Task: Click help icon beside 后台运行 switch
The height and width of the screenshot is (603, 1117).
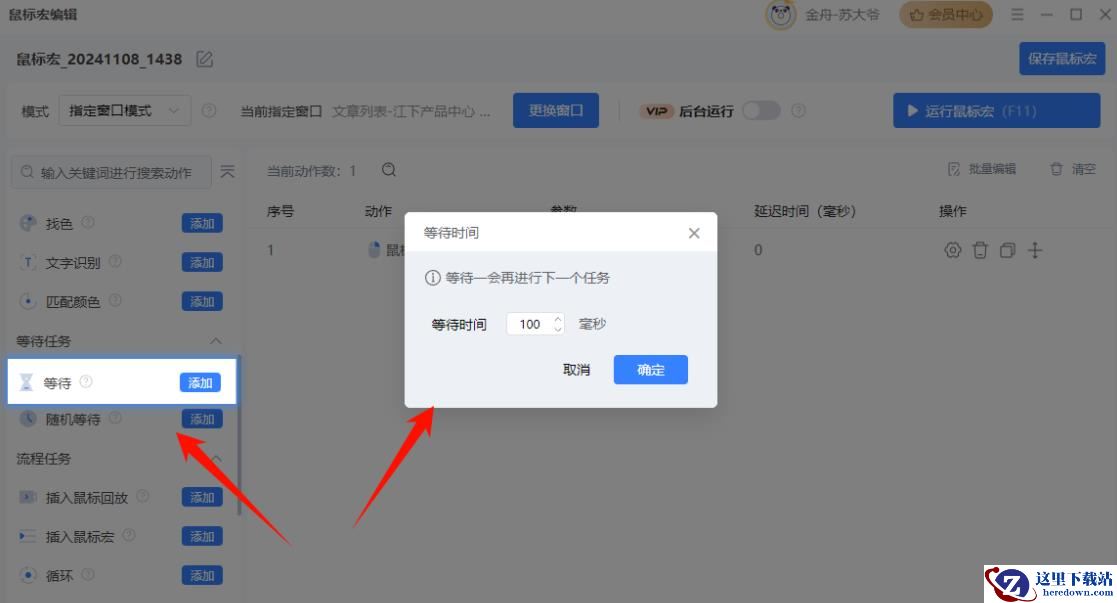Action: (799, 110)
